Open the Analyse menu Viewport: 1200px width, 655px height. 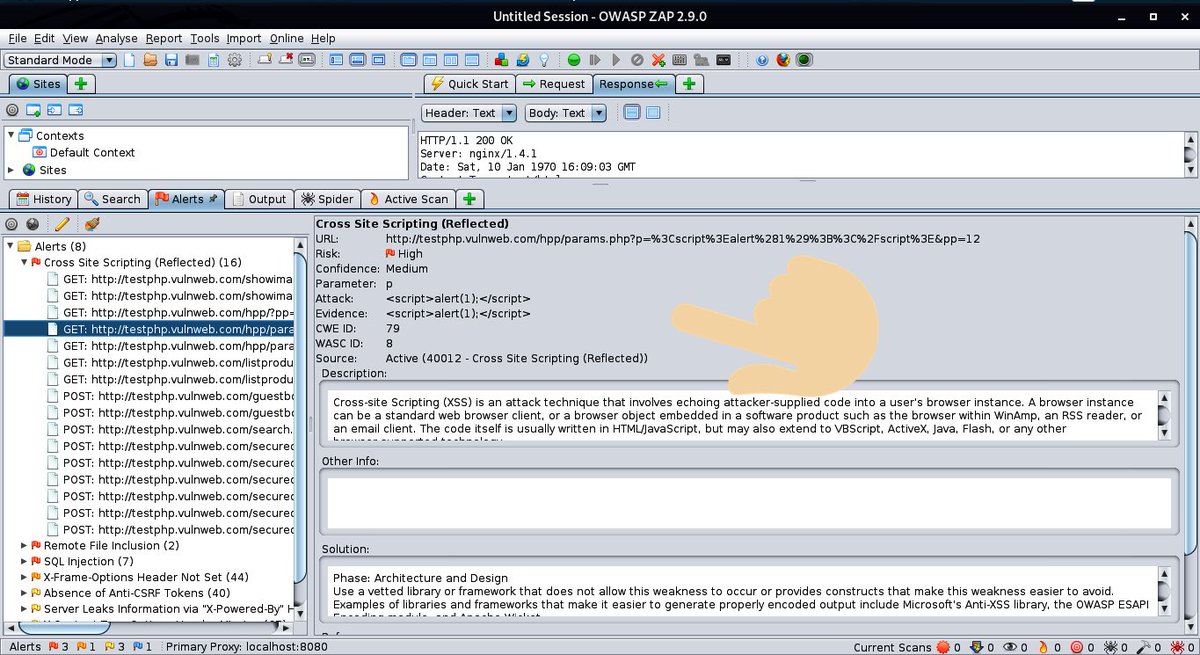117,38
